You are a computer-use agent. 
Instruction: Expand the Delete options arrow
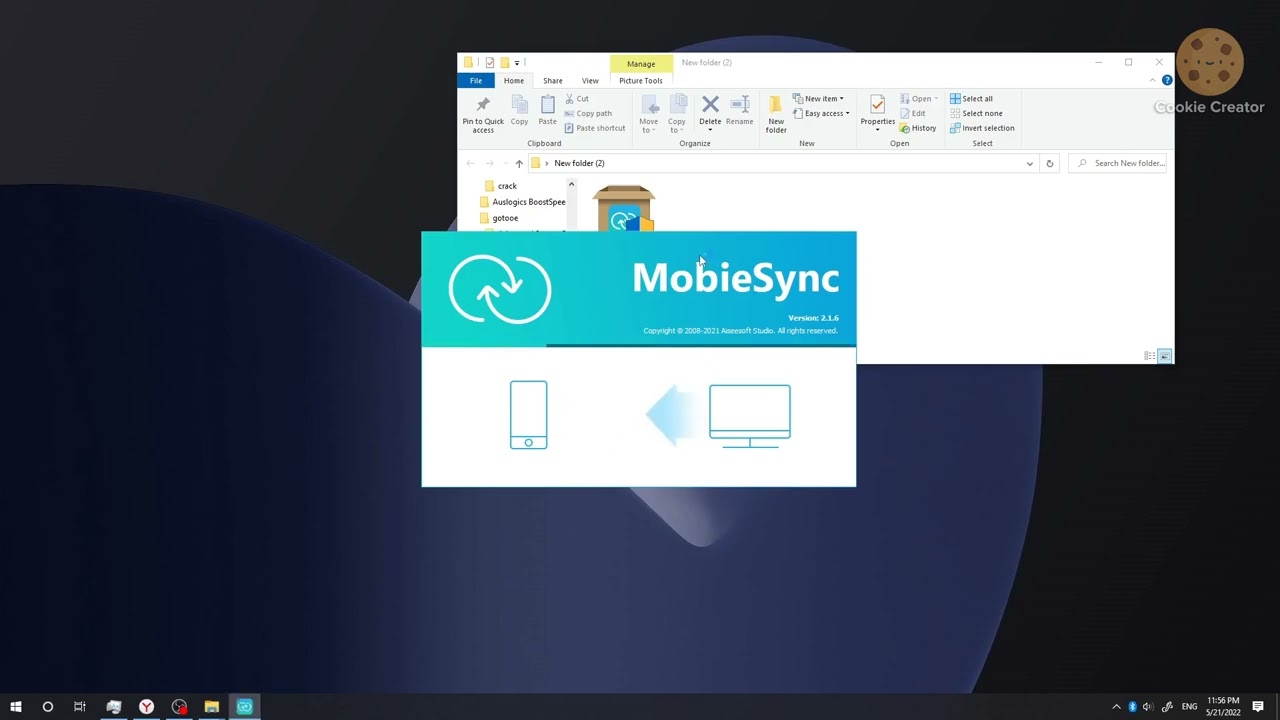[710, 130]
